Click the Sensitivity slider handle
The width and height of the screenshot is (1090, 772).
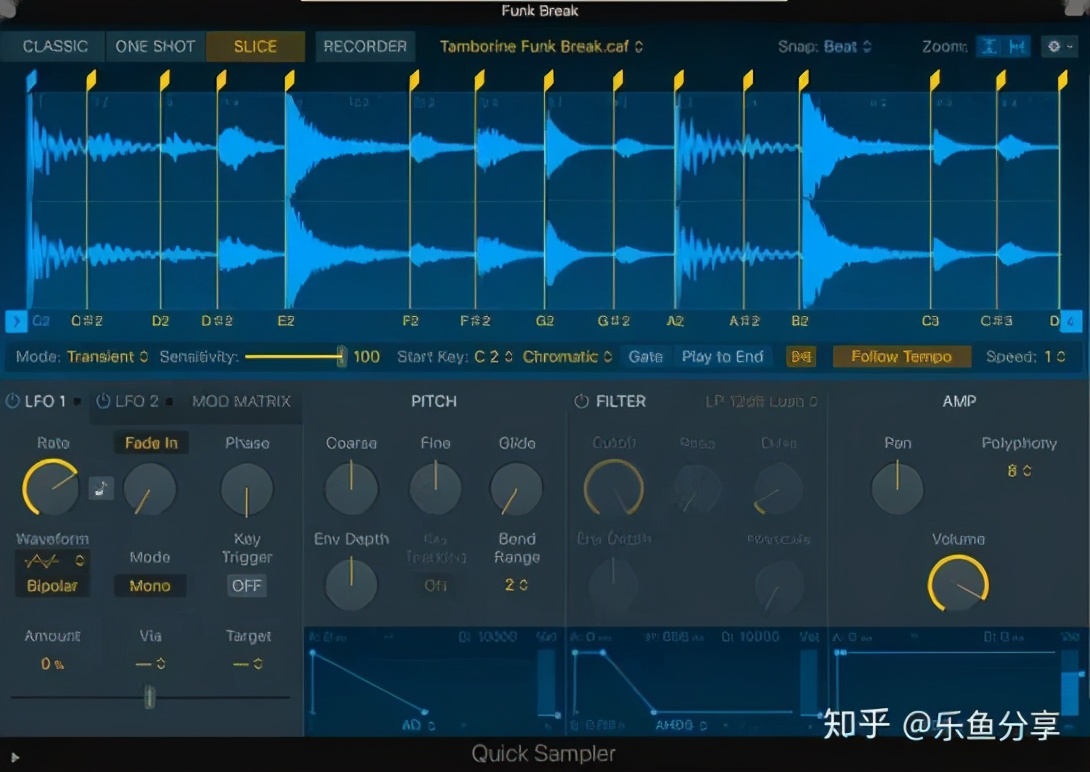341,357
